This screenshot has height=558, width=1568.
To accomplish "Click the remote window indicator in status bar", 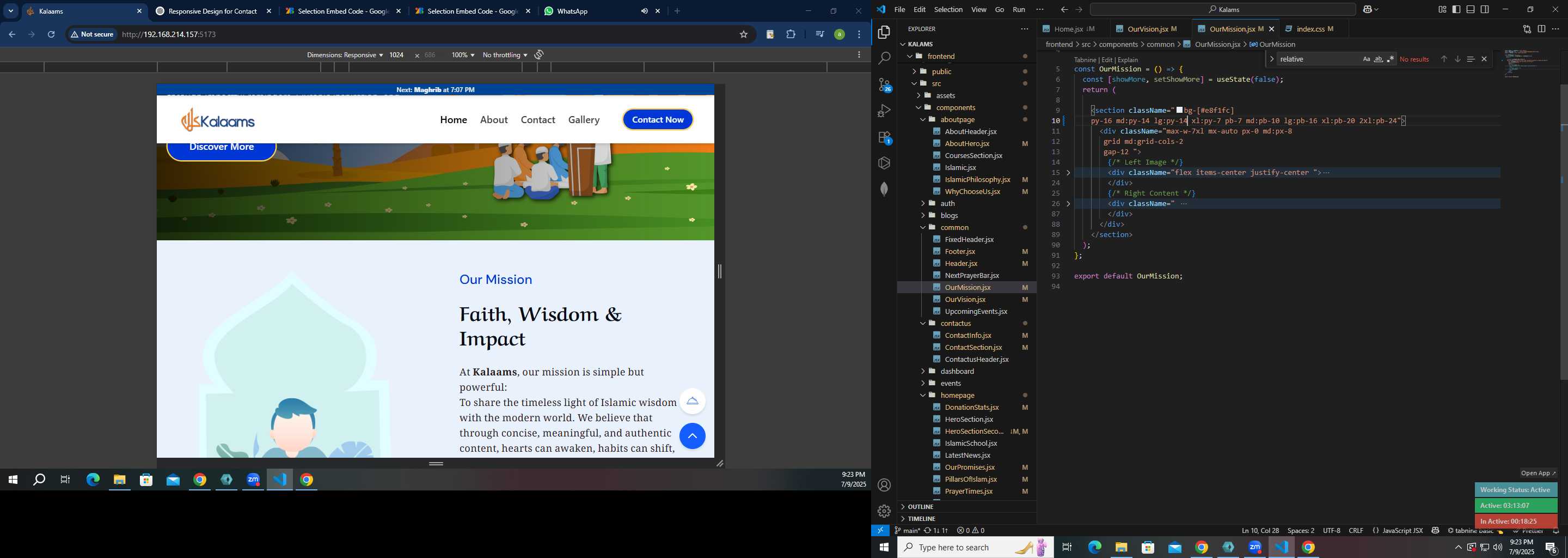I will [880, 531].
